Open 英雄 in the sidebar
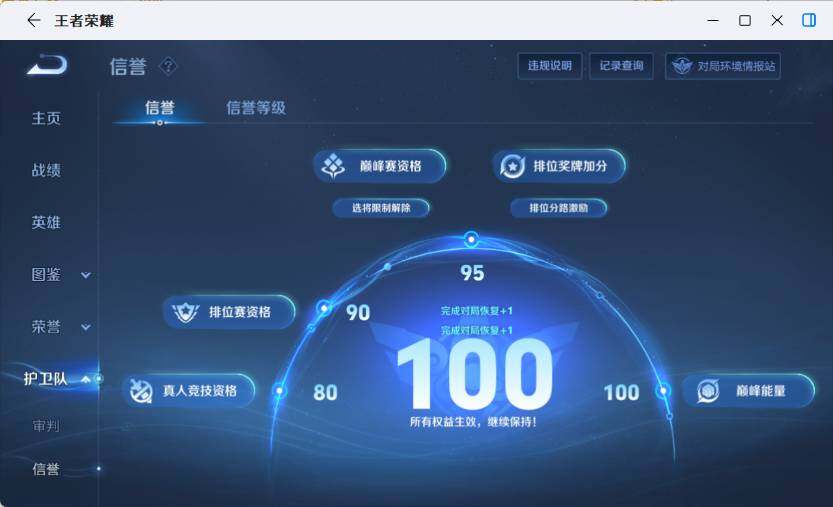Viewport: 833px width, 507px height. 46,222
